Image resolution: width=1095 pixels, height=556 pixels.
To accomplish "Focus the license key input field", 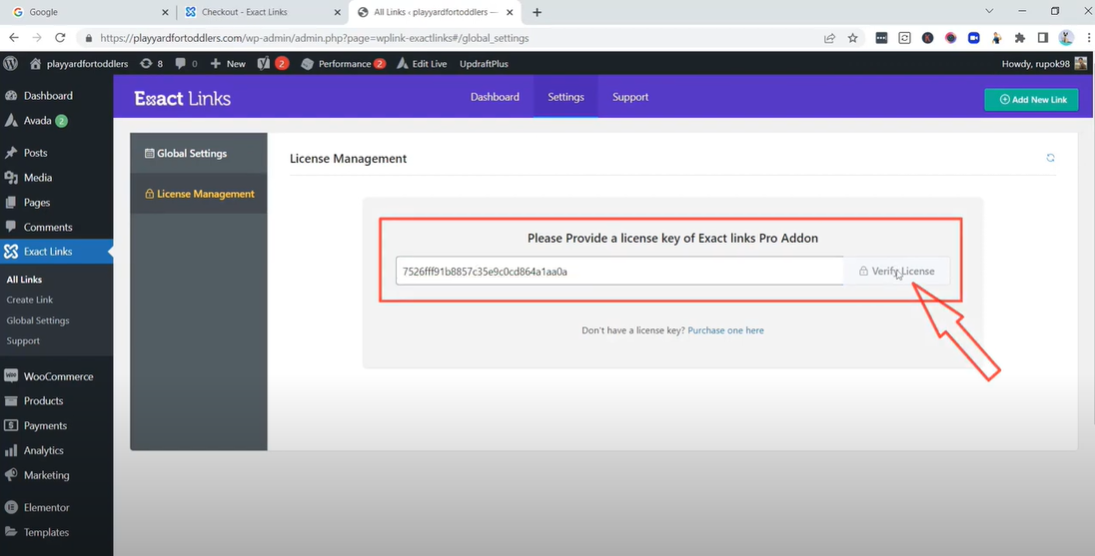I will [619, 271].
